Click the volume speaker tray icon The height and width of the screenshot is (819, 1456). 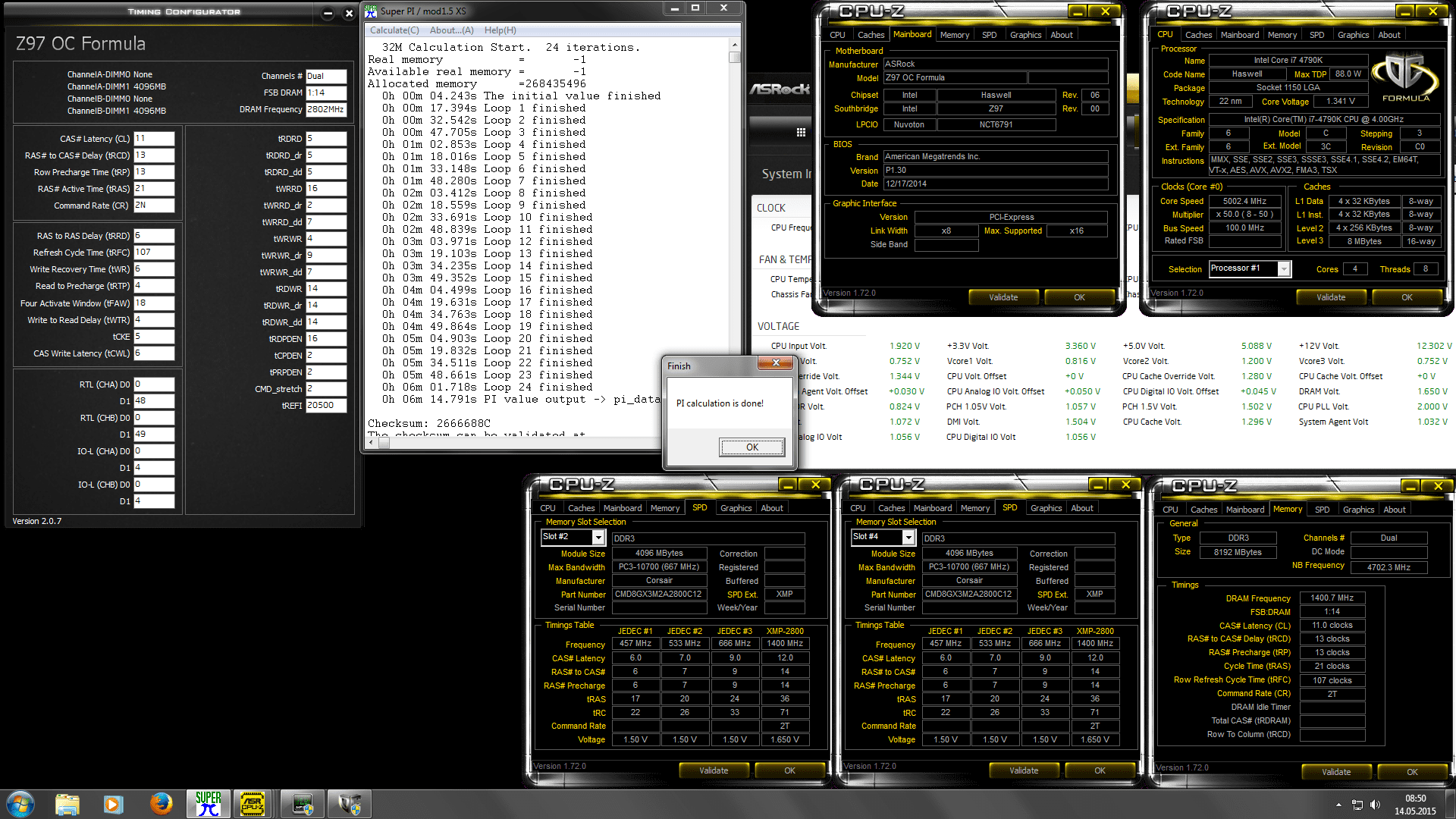click(1376, 805)
